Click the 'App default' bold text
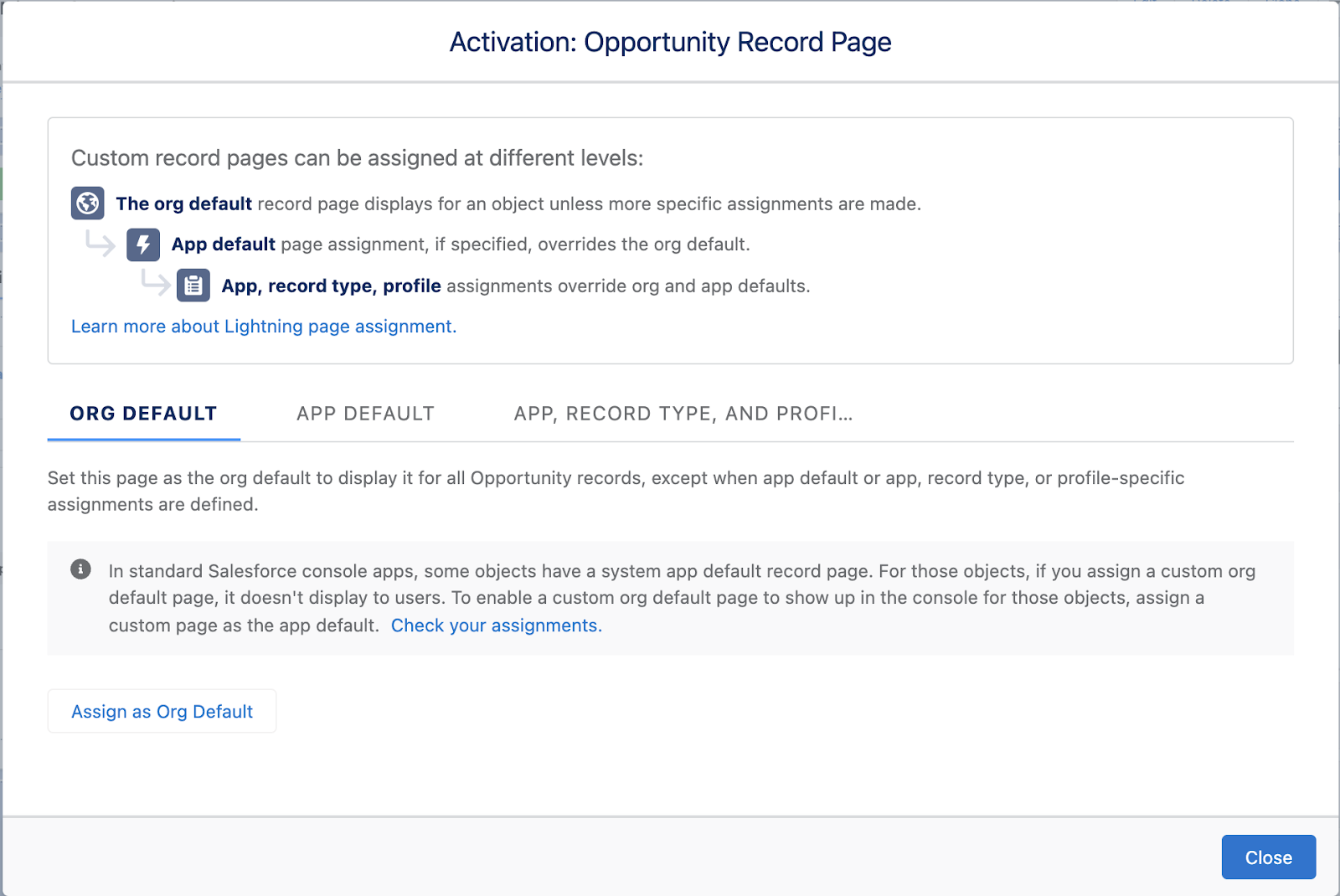The height and width of the screenshot is (896, 1340). tap(224, 245)
